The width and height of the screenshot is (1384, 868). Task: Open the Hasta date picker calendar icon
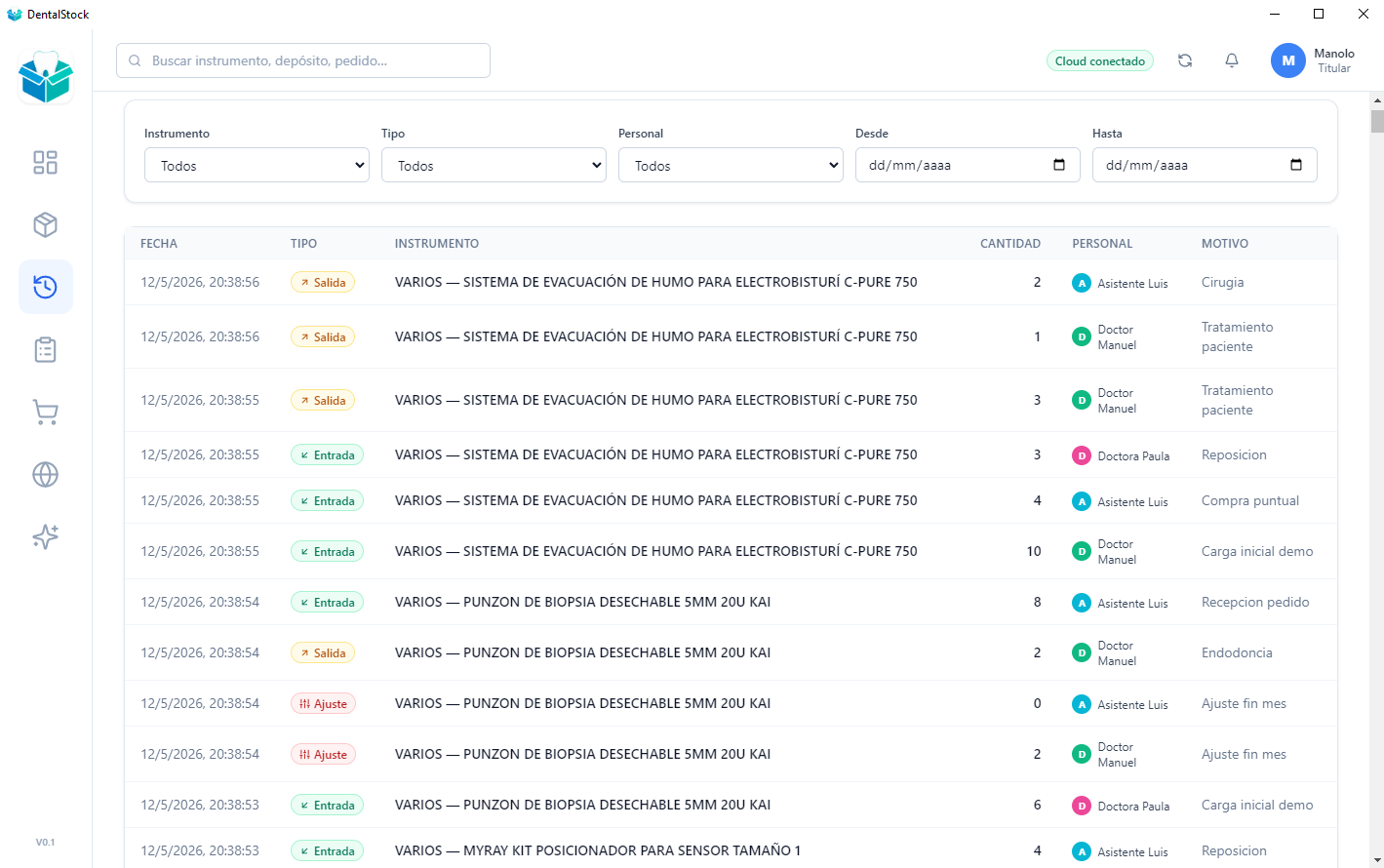tap(1296, 165)
